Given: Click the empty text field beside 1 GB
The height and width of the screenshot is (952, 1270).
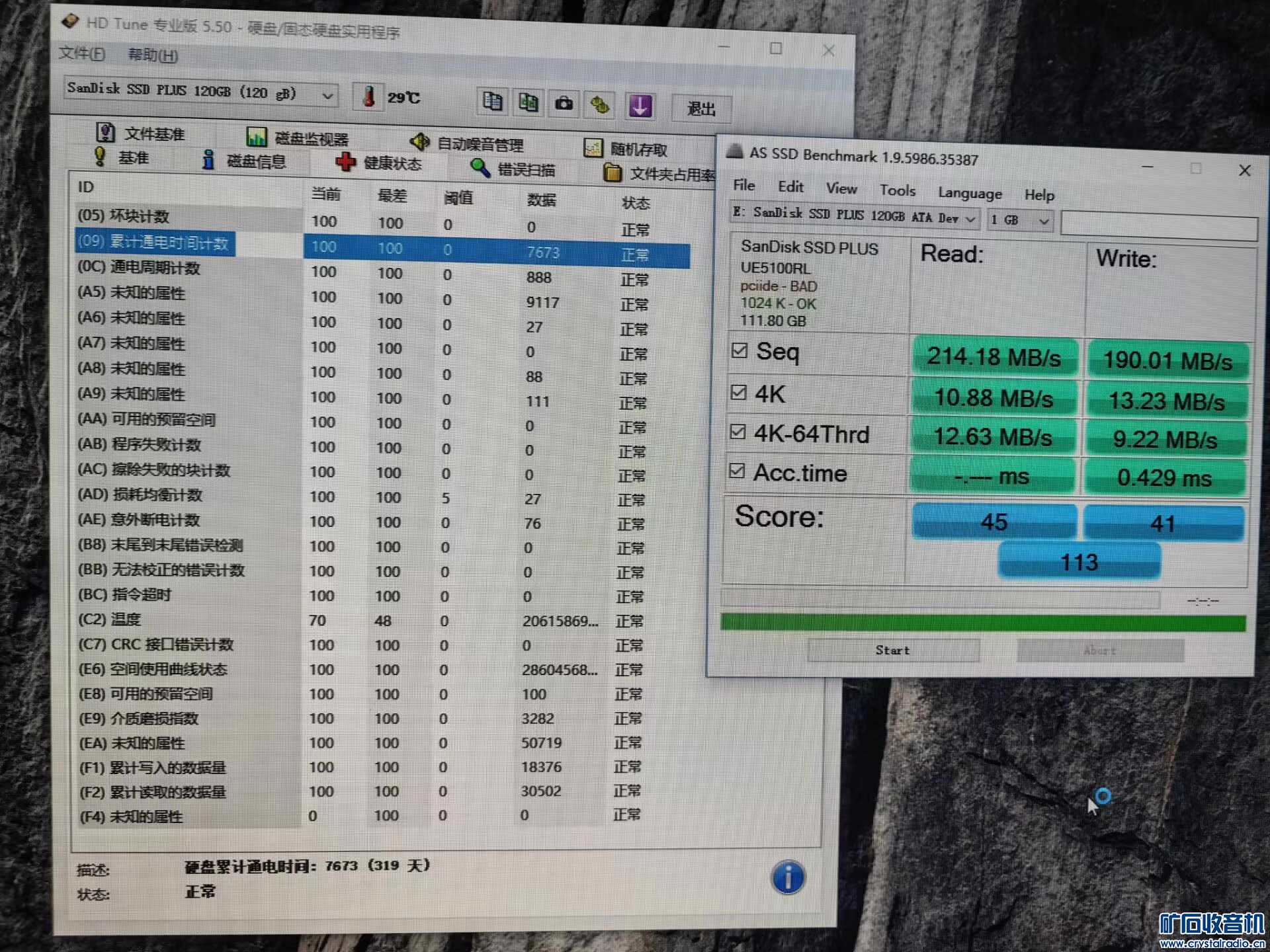Looking at the screenshot, I should coord(1158,226).
